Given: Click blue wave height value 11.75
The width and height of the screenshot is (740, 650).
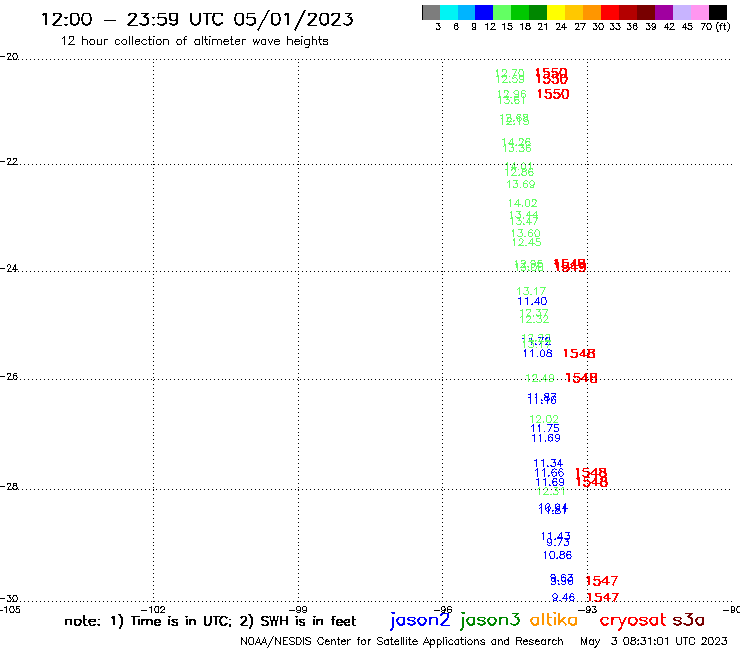Looking at the screenshot, I should tap(545, 428).
